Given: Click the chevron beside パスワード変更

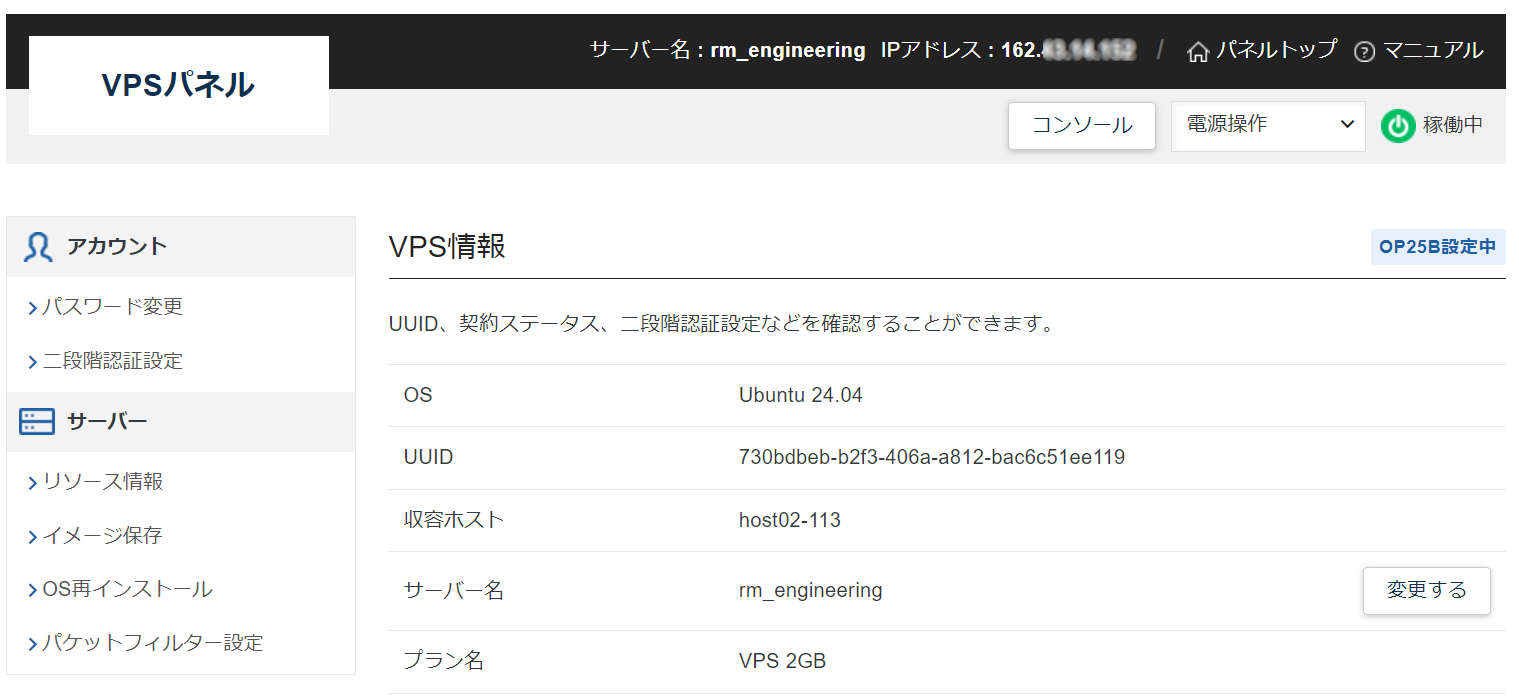Looking at the screenshot, I should [30, 307].
